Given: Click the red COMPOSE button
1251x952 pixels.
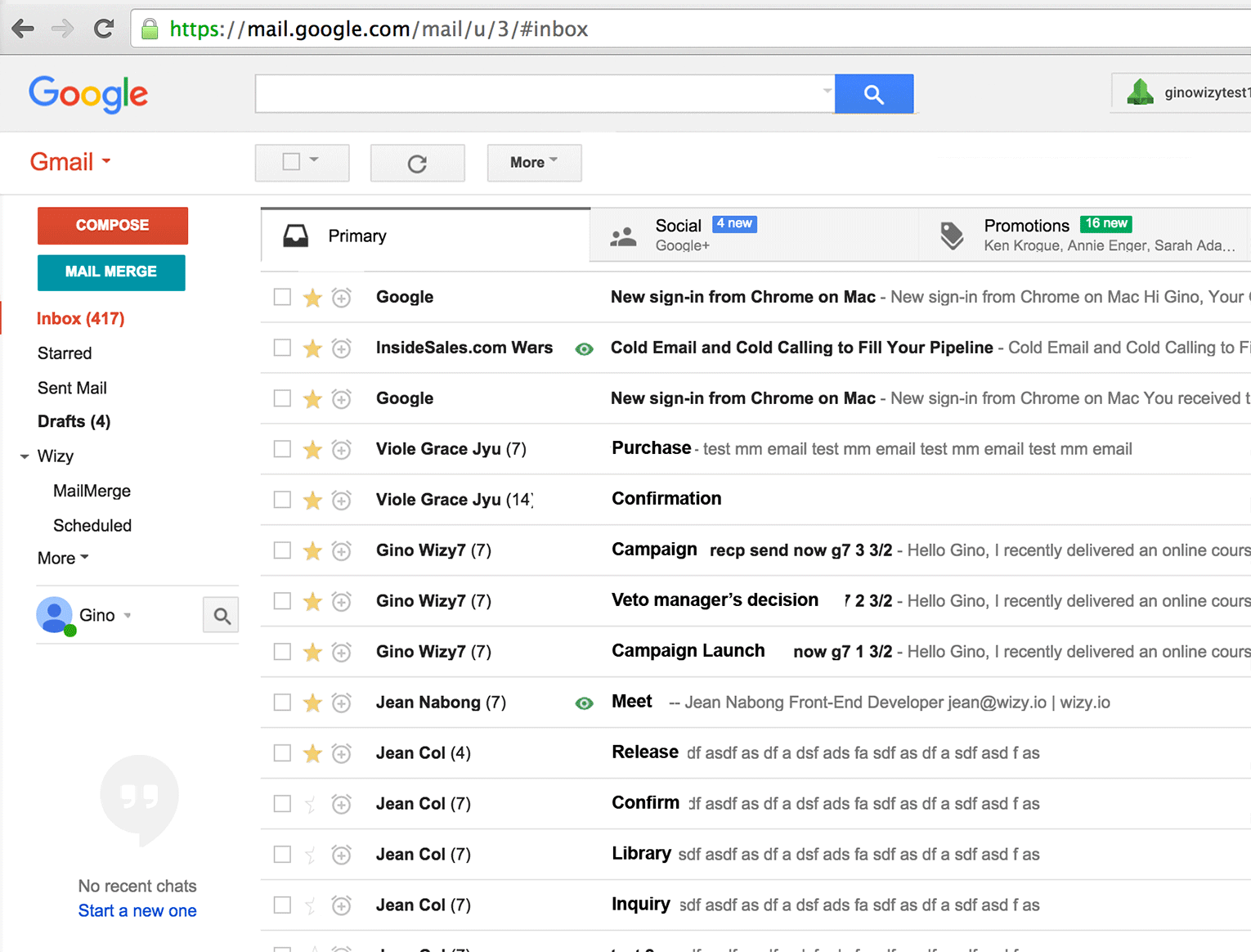Looking at the screenshot, I should [x=113, y=226].
